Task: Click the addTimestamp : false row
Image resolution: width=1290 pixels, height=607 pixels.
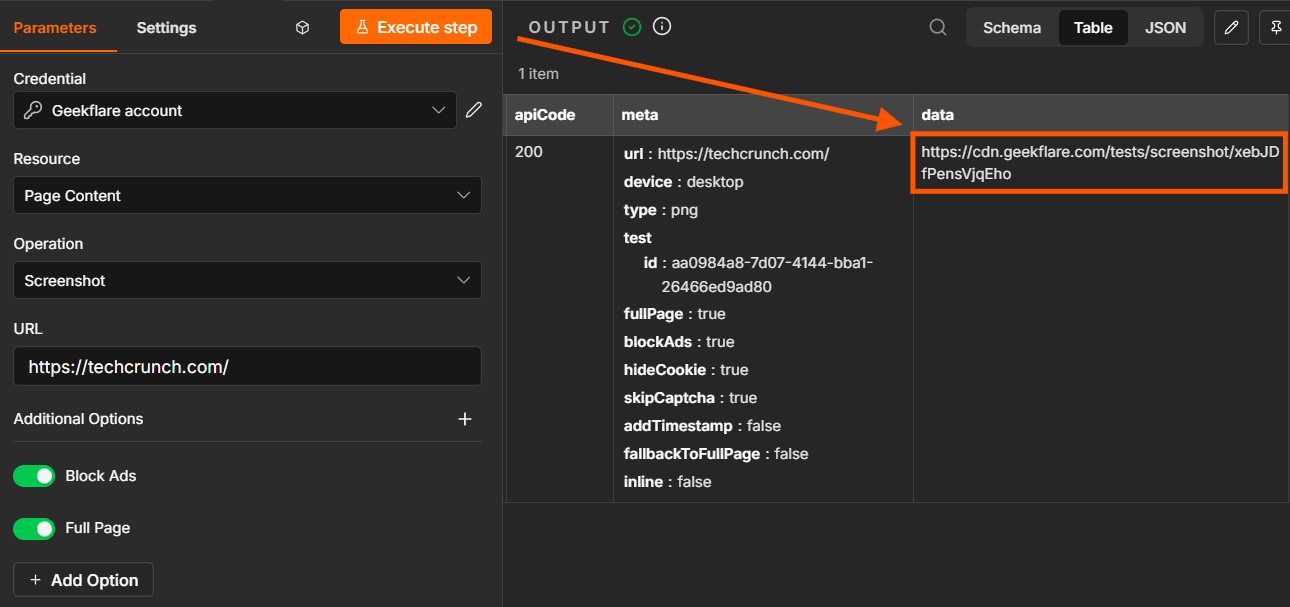Action: click(702, 426)
